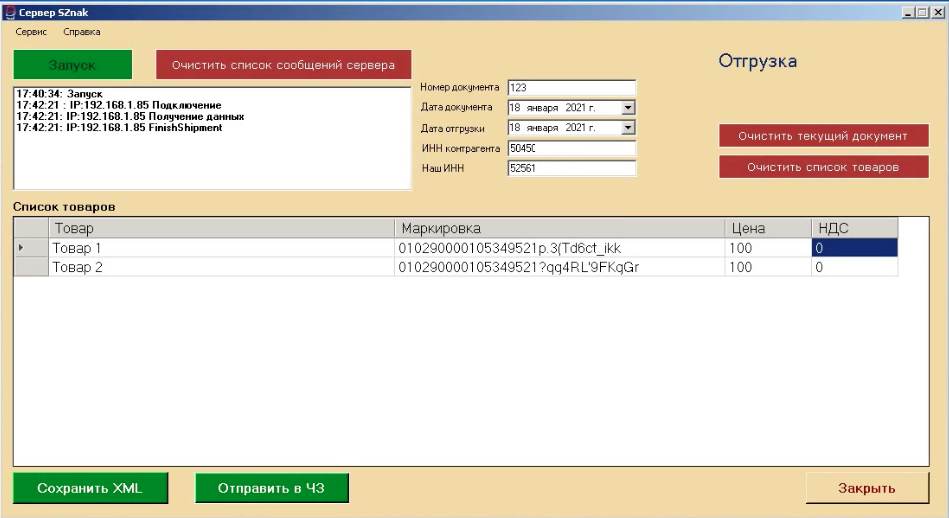Viewport: 949px width, 518px height.
Task: Click the НДС column header
Action: coord(855,228)
